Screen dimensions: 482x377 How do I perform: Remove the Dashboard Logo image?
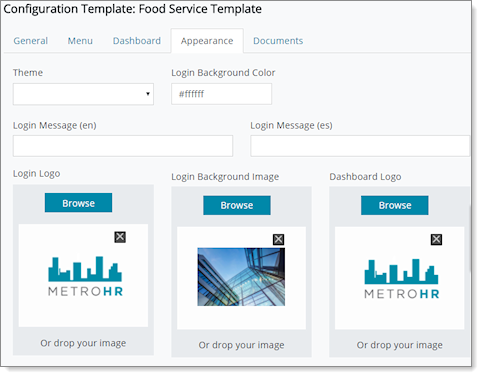point(436,239)
